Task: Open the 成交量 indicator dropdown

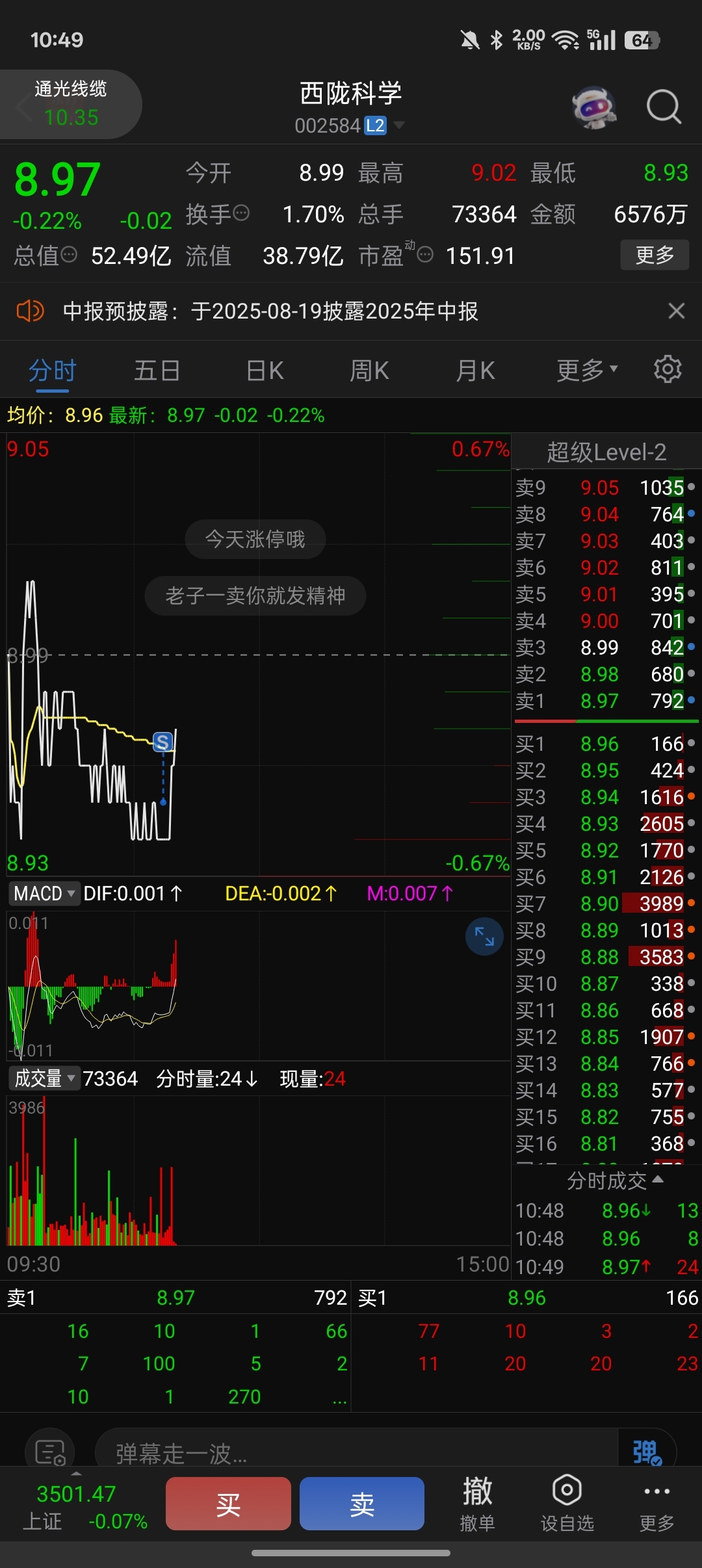Action: (x=44, y=1078)
